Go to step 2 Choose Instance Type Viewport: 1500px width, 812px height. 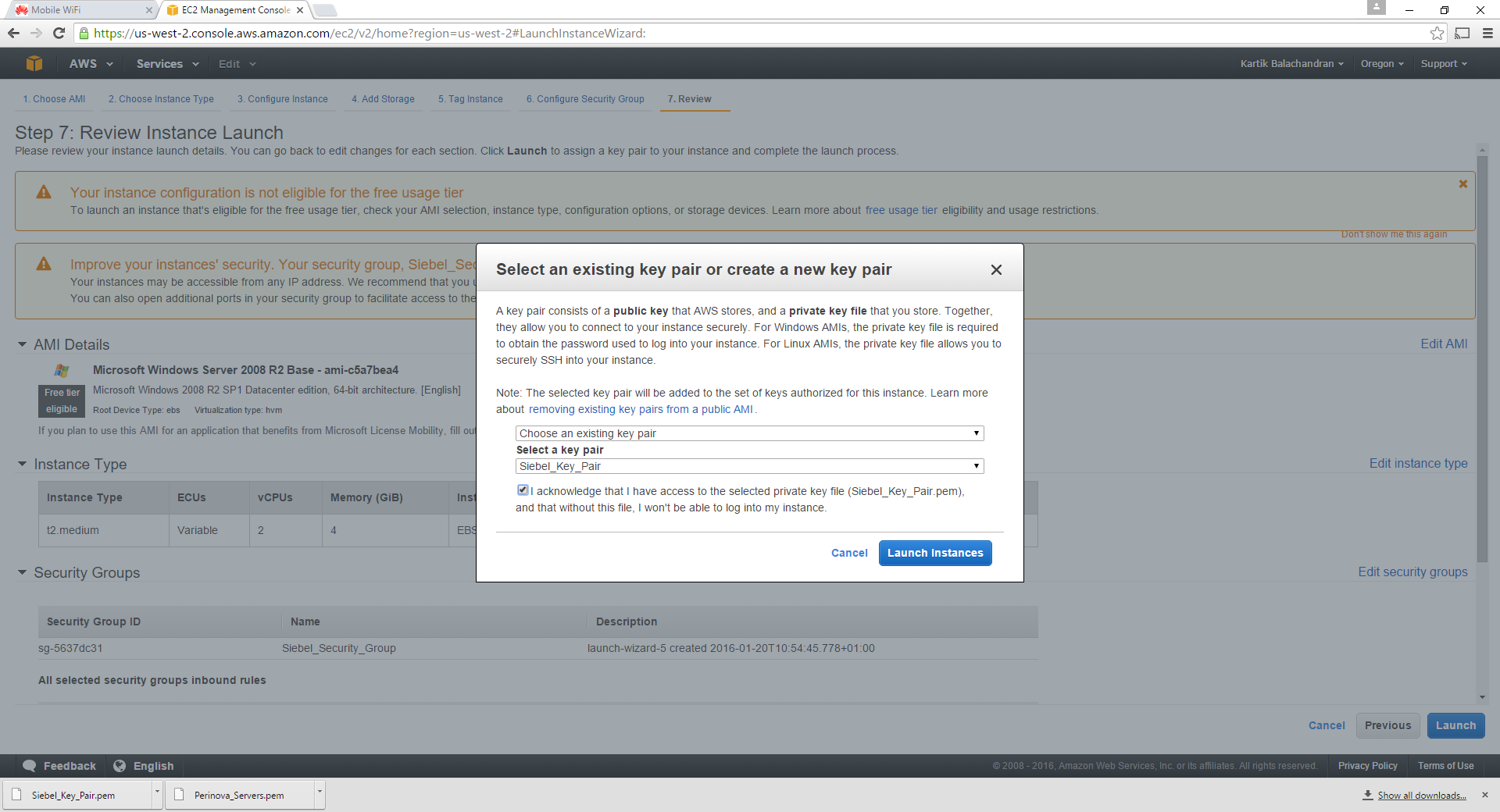click(161, 99)
